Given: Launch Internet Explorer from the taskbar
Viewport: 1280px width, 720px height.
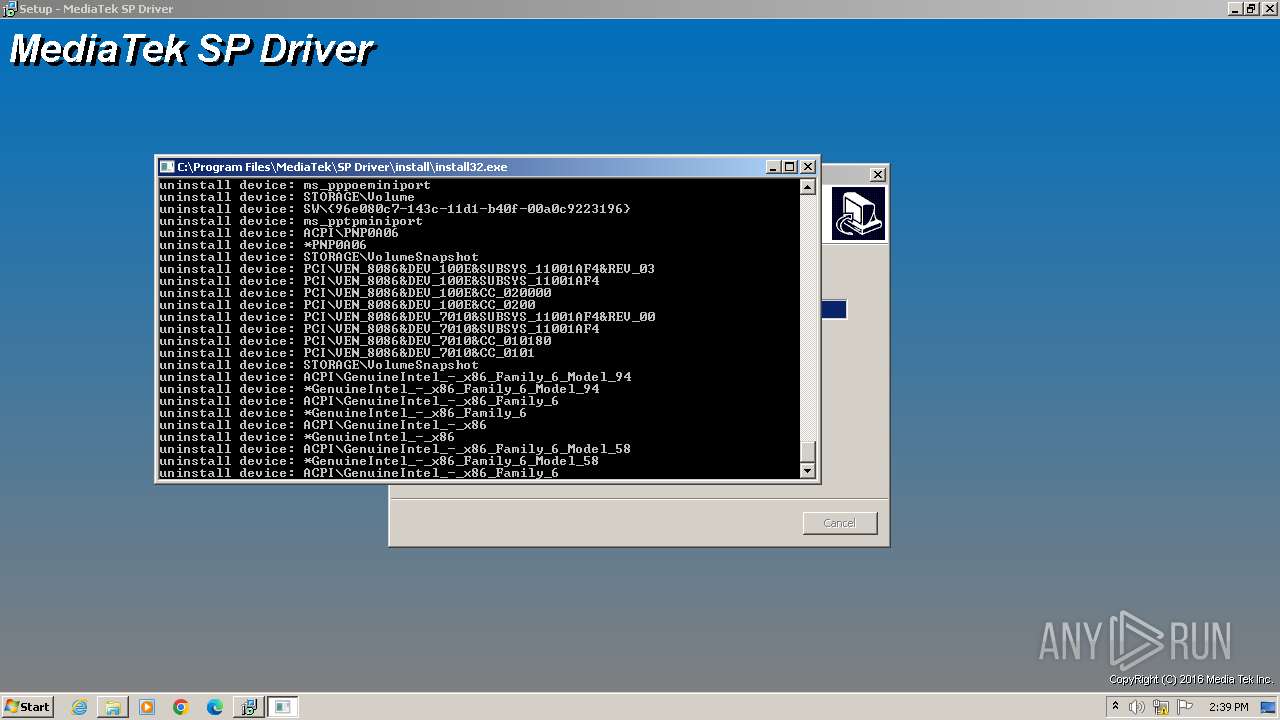Looking at the screenshot, I should 80,707.
